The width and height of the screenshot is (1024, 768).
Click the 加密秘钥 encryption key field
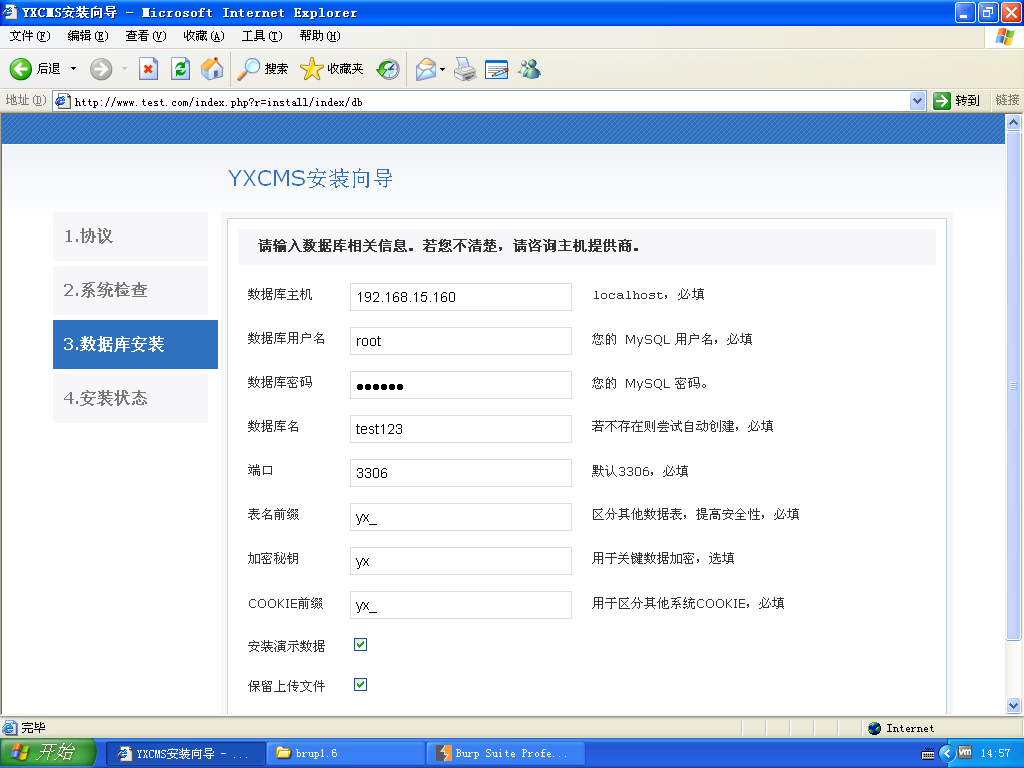[x=460, y=561]
